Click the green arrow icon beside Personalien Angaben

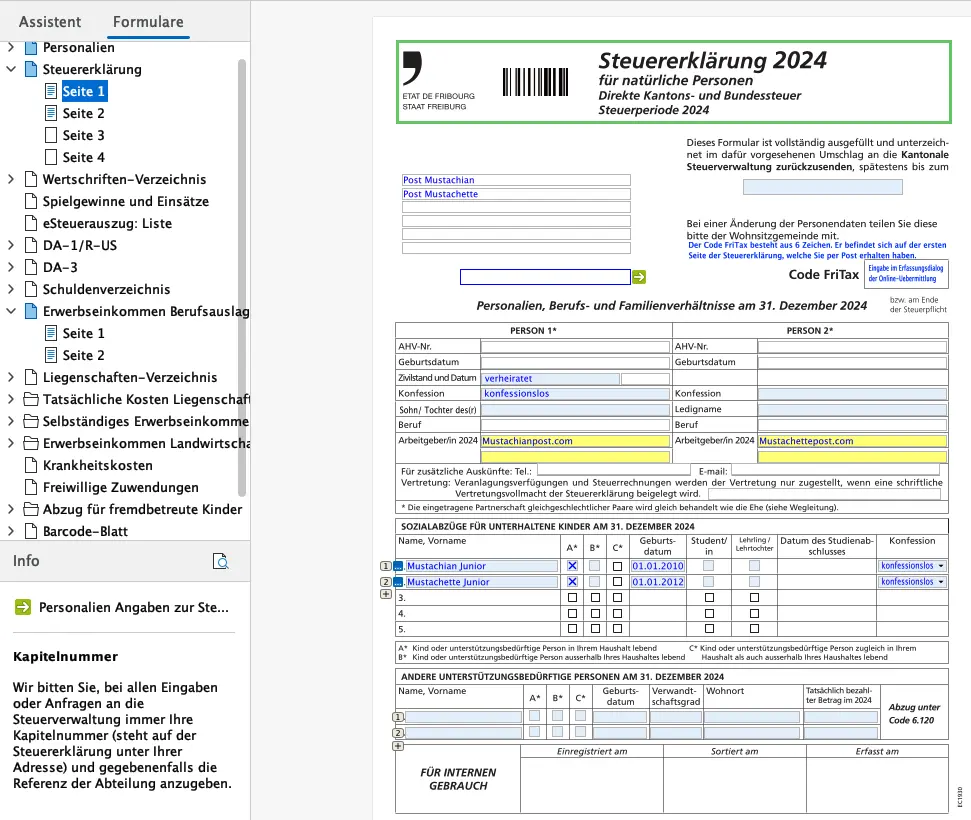tap(22, 607)
